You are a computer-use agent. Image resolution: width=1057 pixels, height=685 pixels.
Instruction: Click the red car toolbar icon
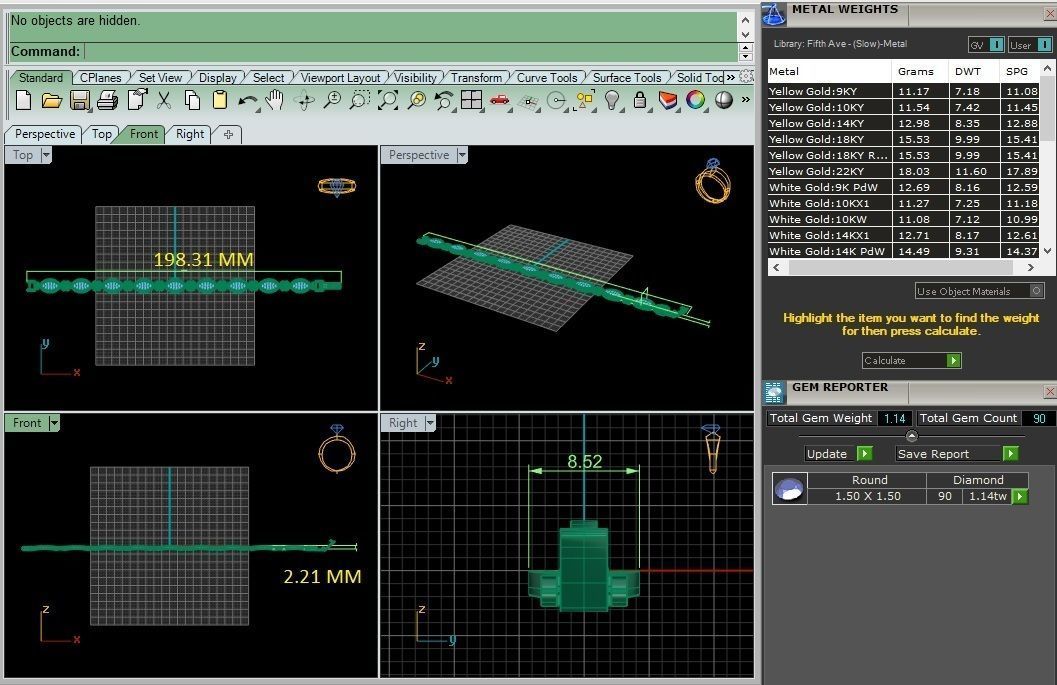(x=500, y=101)
